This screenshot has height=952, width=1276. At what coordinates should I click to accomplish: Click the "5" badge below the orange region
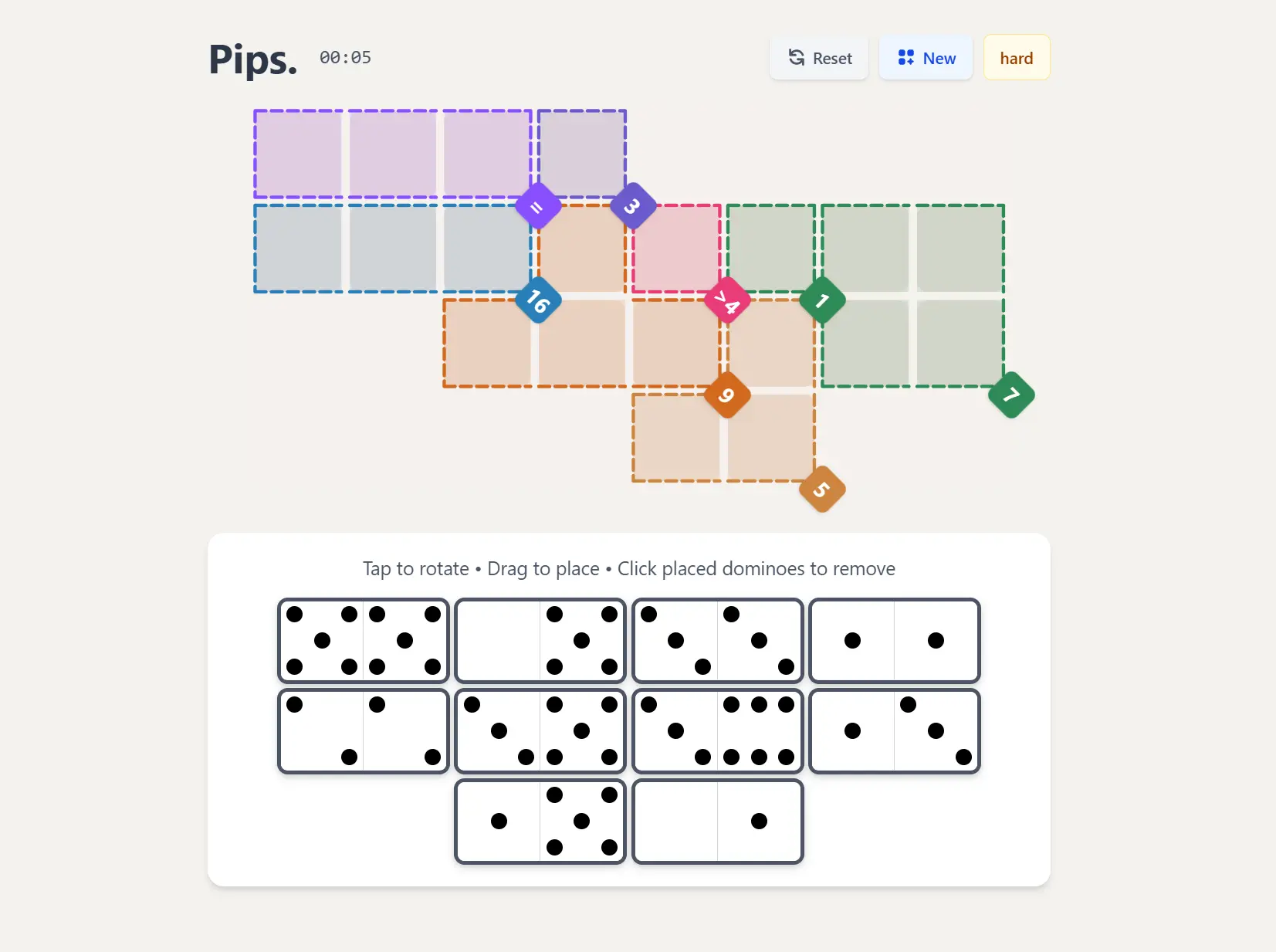(822, 490)
